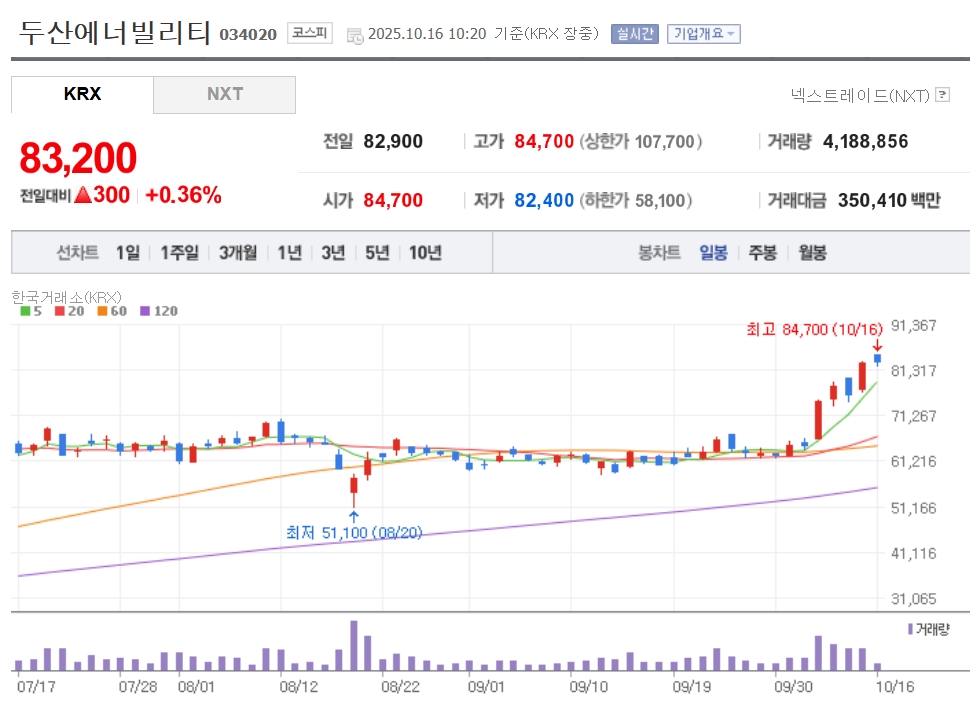Click the 한국거래소(KRX) chart label

(x=67, y=298)
